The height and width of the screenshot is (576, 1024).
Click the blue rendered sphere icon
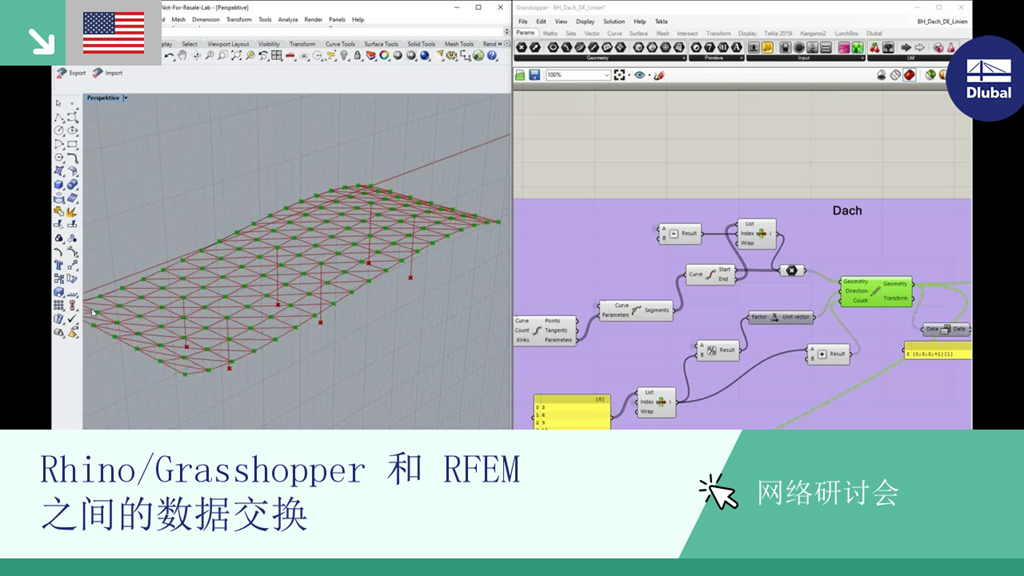point(424,56)
